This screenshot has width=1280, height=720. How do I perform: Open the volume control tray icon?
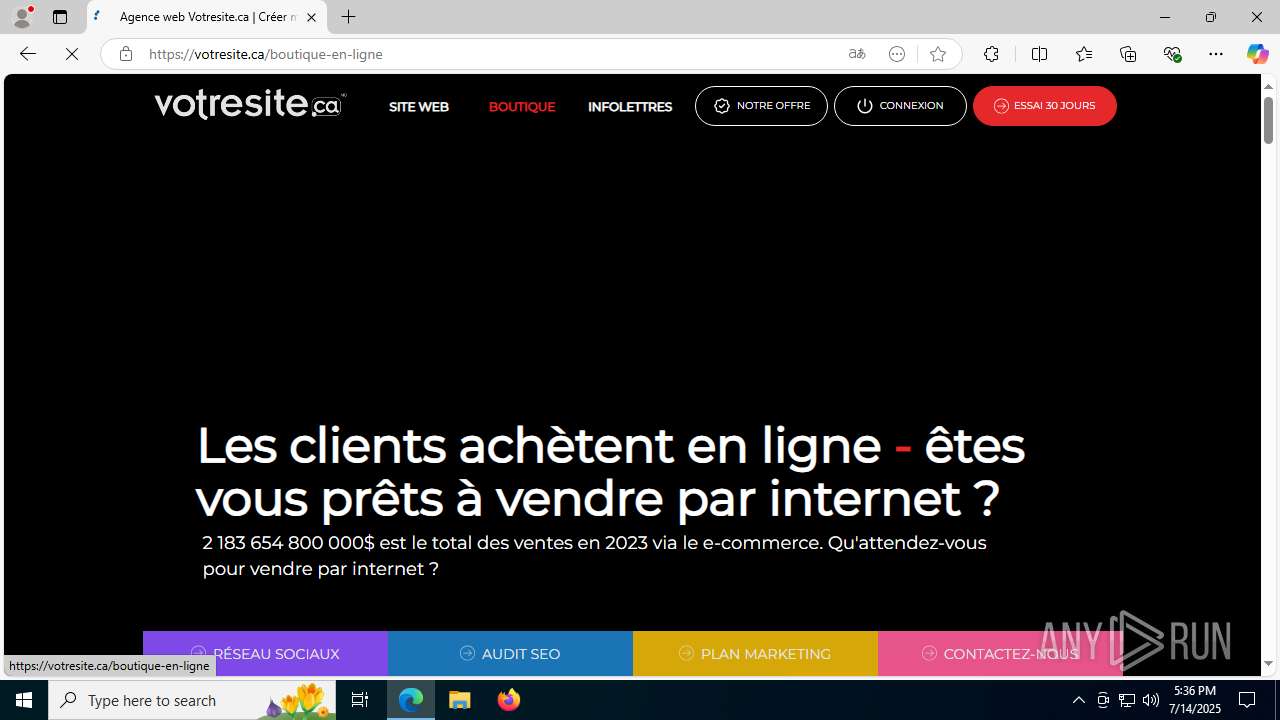coord(1150,700)
